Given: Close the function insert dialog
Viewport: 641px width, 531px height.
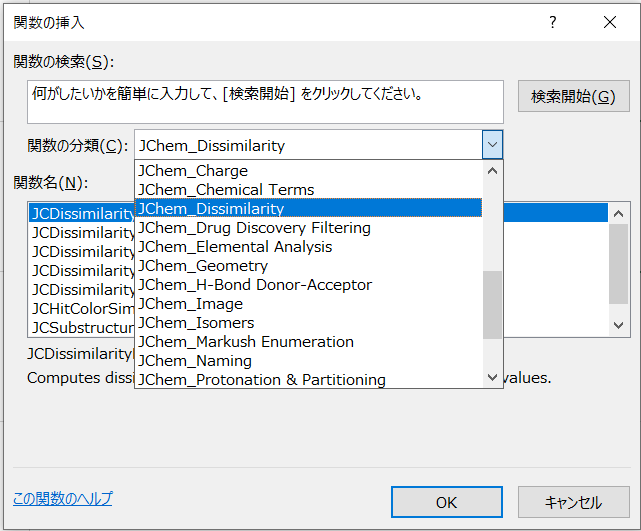Looking at the screenshot, I should pos(610,22).
